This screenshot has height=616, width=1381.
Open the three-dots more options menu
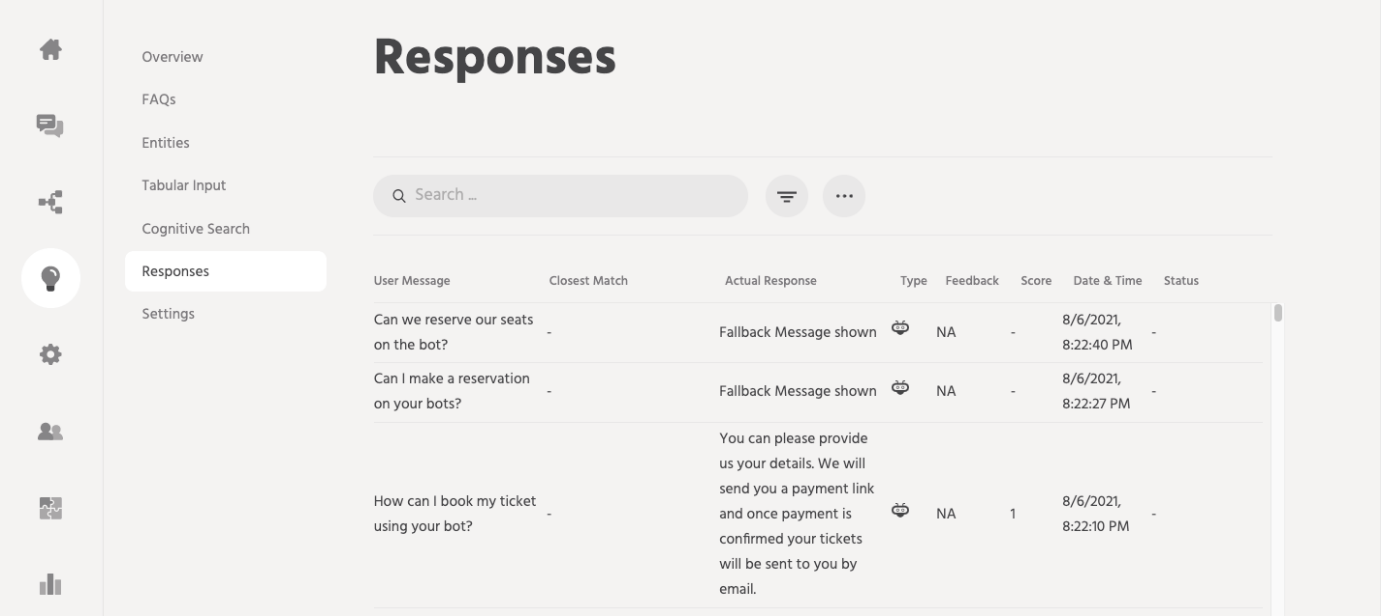844,196
